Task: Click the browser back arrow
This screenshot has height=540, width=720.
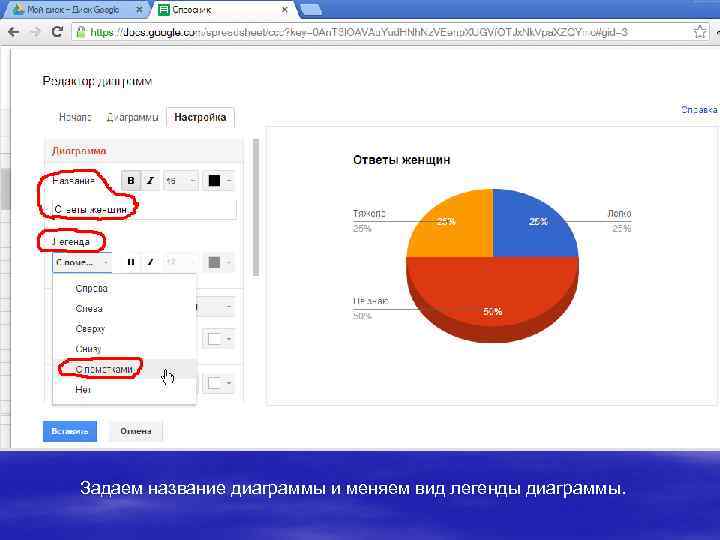Action: [x=14, y=32]
